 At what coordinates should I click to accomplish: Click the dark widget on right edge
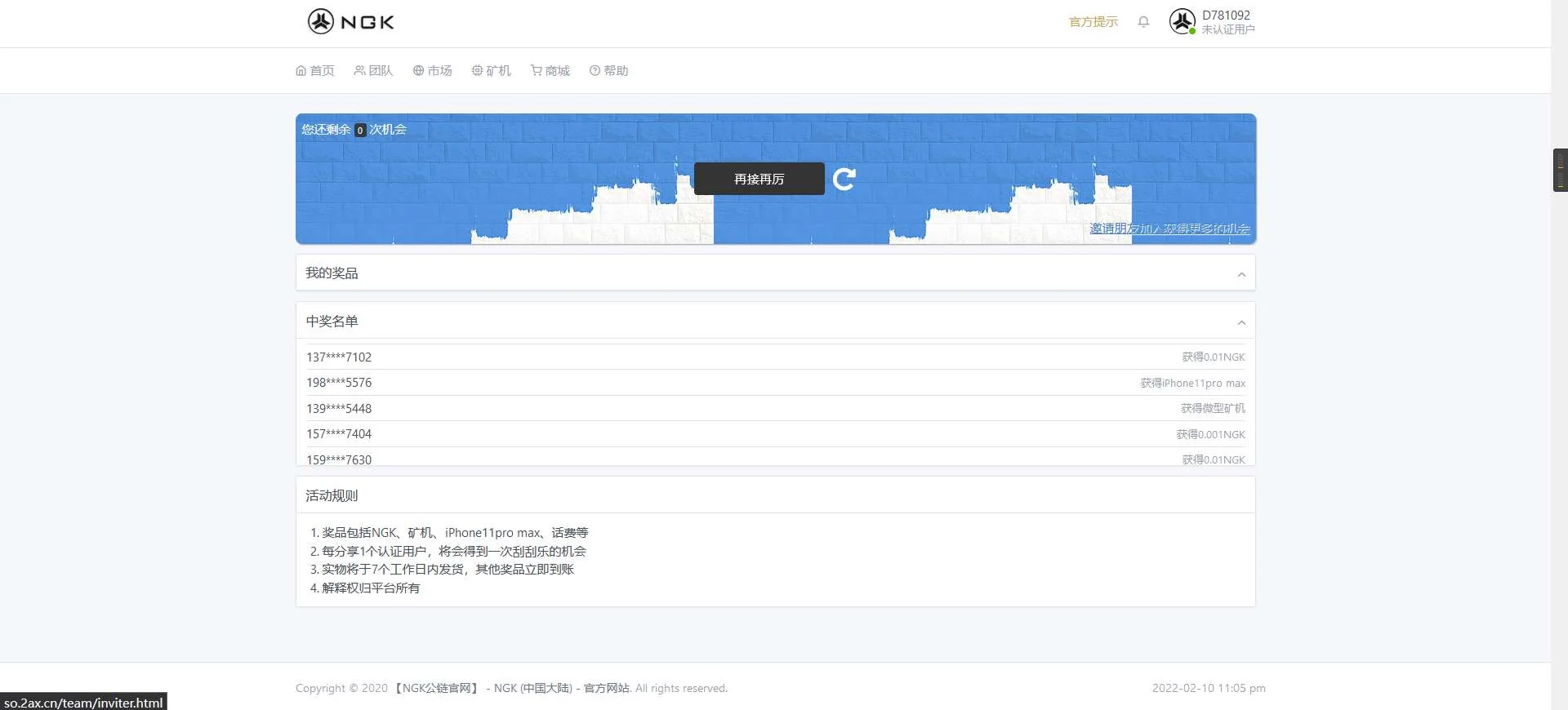[x=1560, y=170]
